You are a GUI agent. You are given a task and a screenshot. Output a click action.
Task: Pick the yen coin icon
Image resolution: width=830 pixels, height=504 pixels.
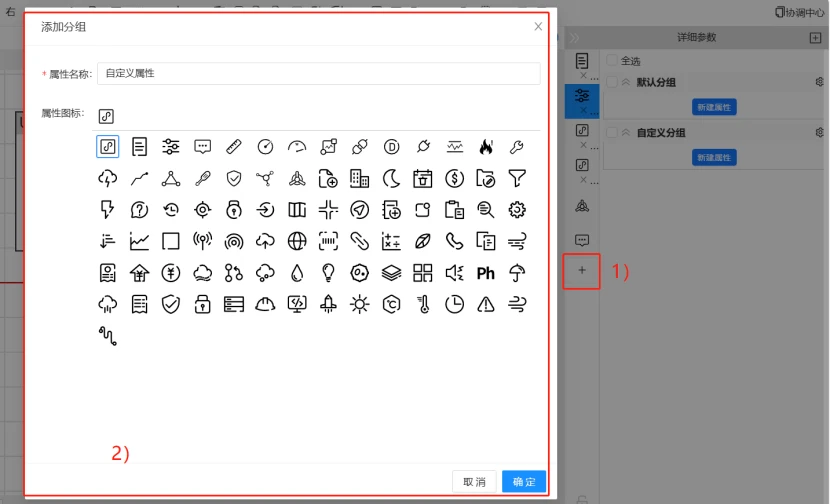point(170,273)
